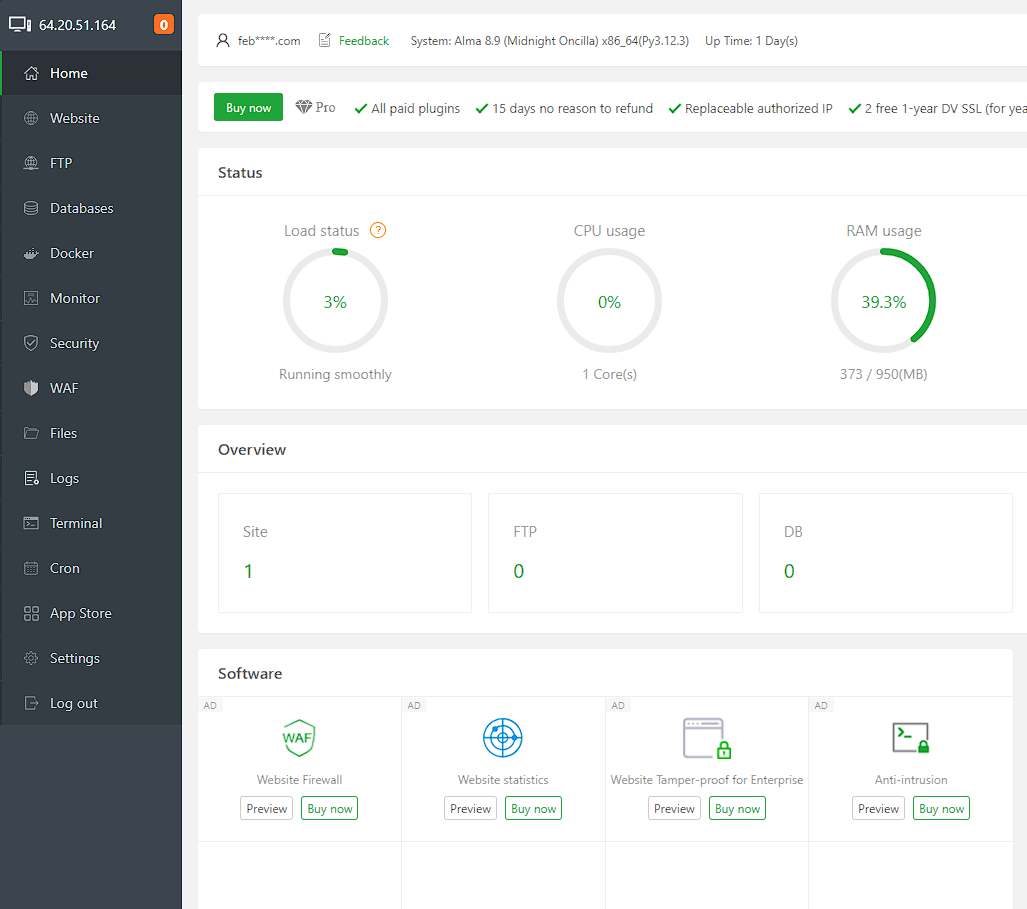Select Security in the sidebar
1027x909 pixels.
92,343
